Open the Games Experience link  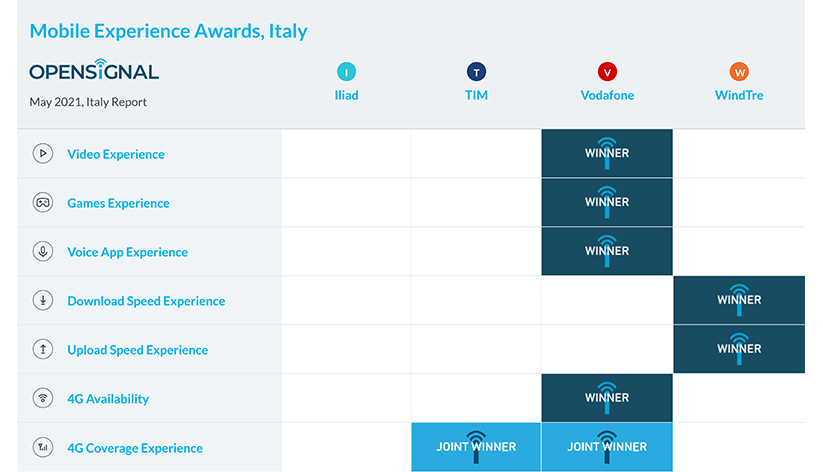click(x=118, y=203)
